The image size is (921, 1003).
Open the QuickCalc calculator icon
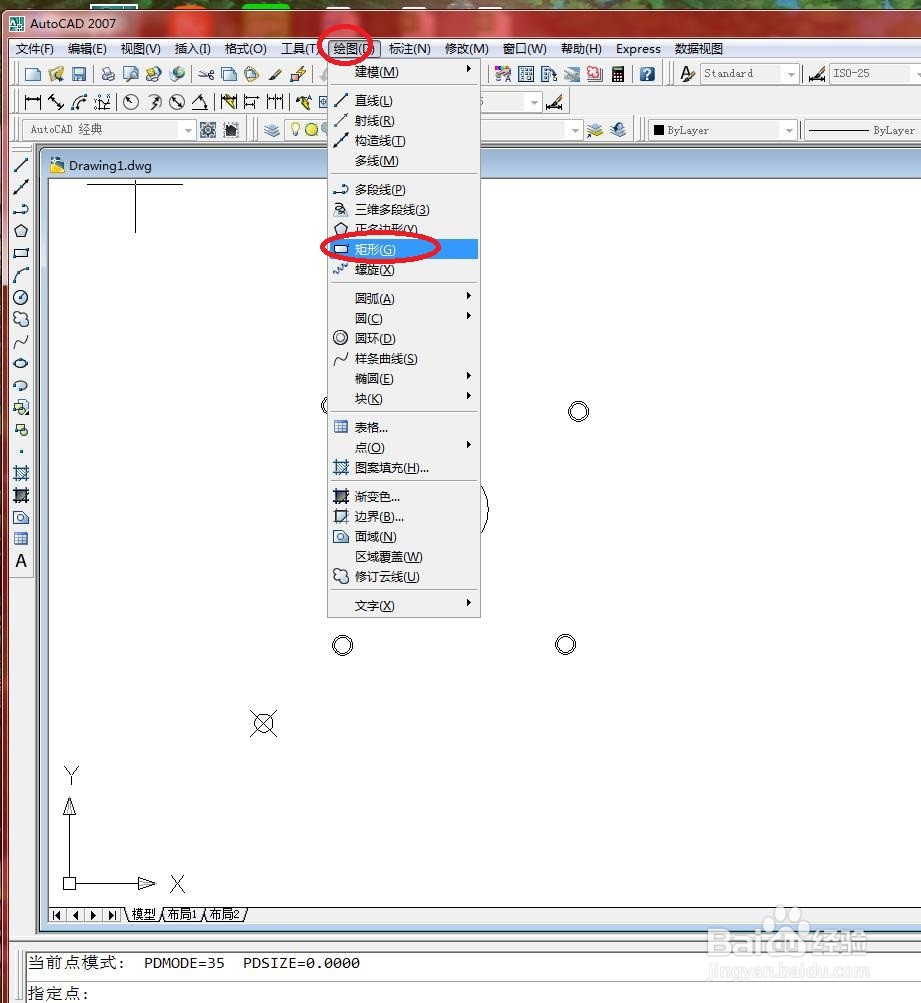(x=618, y=74)
